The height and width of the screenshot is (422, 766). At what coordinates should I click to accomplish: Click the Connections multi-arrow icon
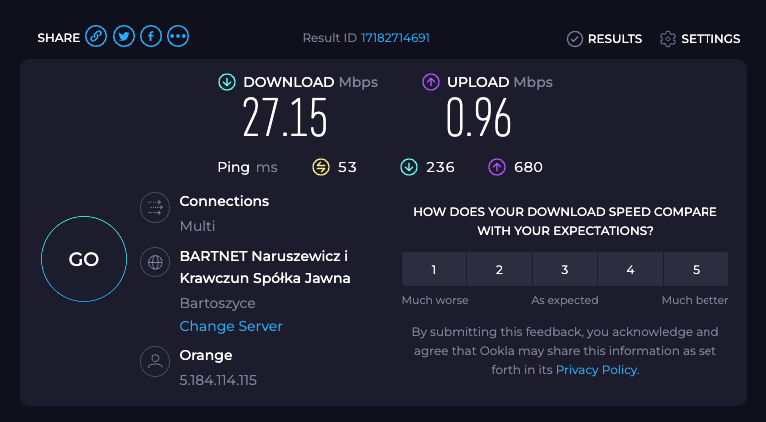[155, 208]
